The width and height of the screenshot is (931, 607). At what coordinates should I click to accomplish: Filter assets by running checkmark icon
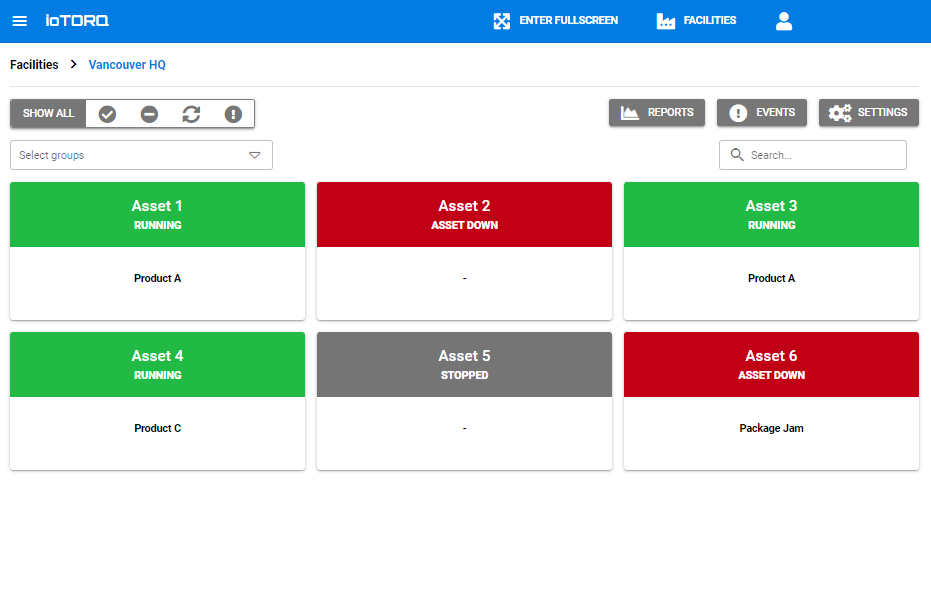click(x=107, y=114)
